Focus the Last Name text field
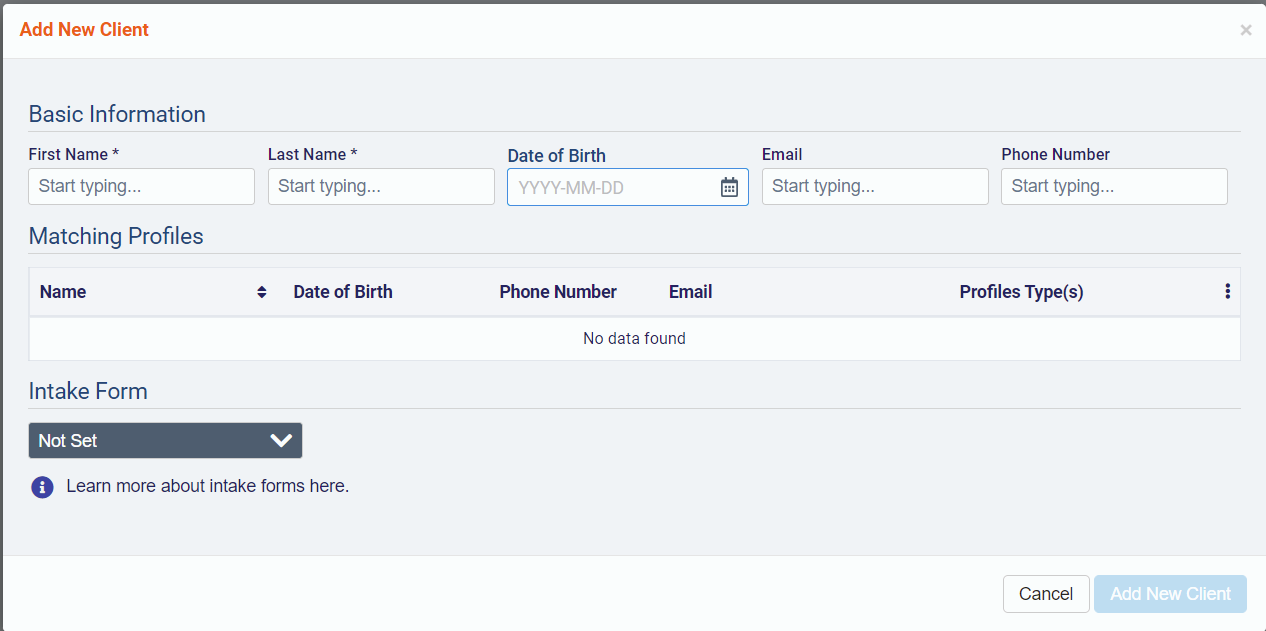1266x631 pixels. (x=381, y=187)
